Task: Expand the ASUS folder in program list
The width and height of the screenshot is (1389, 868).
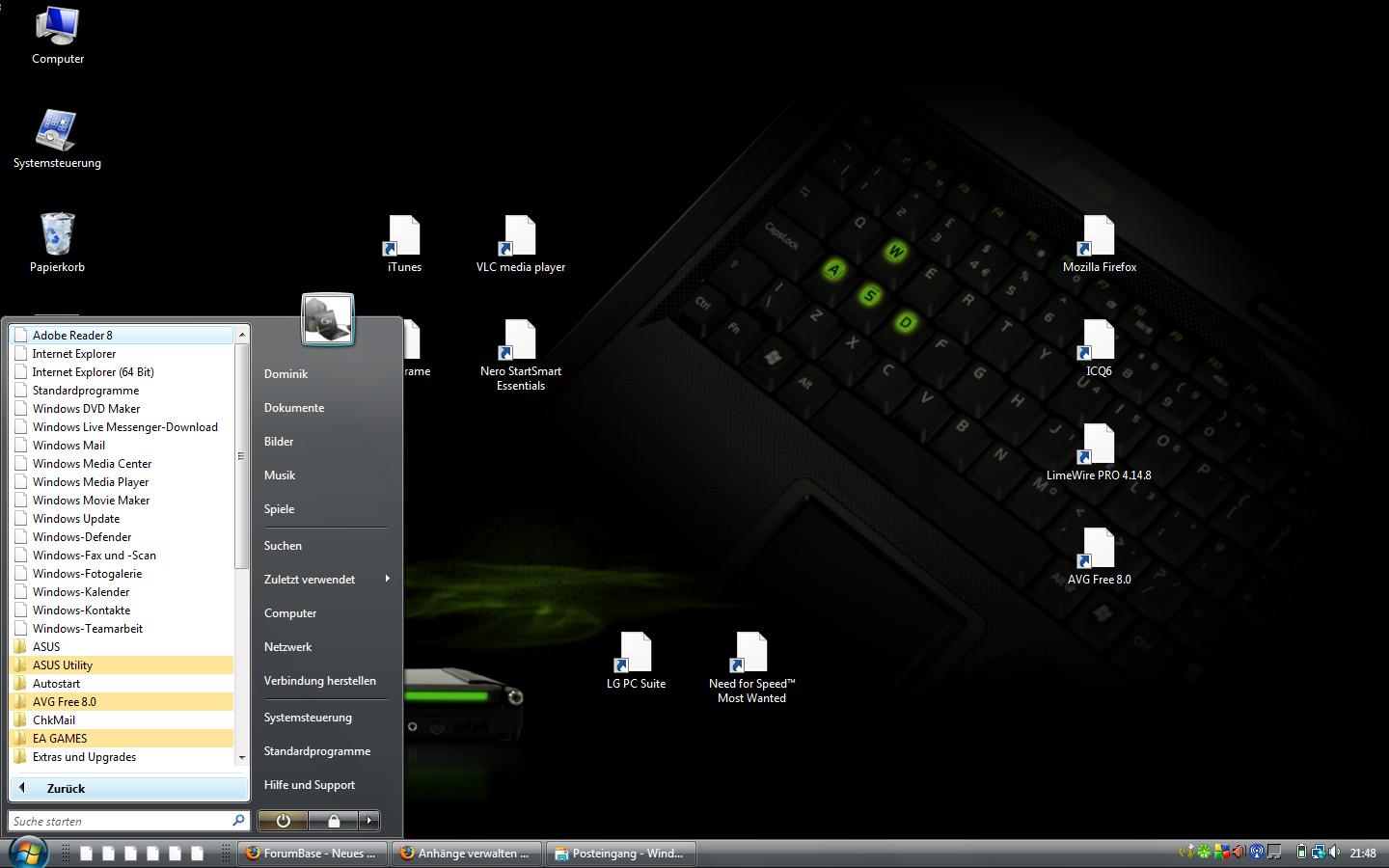Action: click(122, 647)
